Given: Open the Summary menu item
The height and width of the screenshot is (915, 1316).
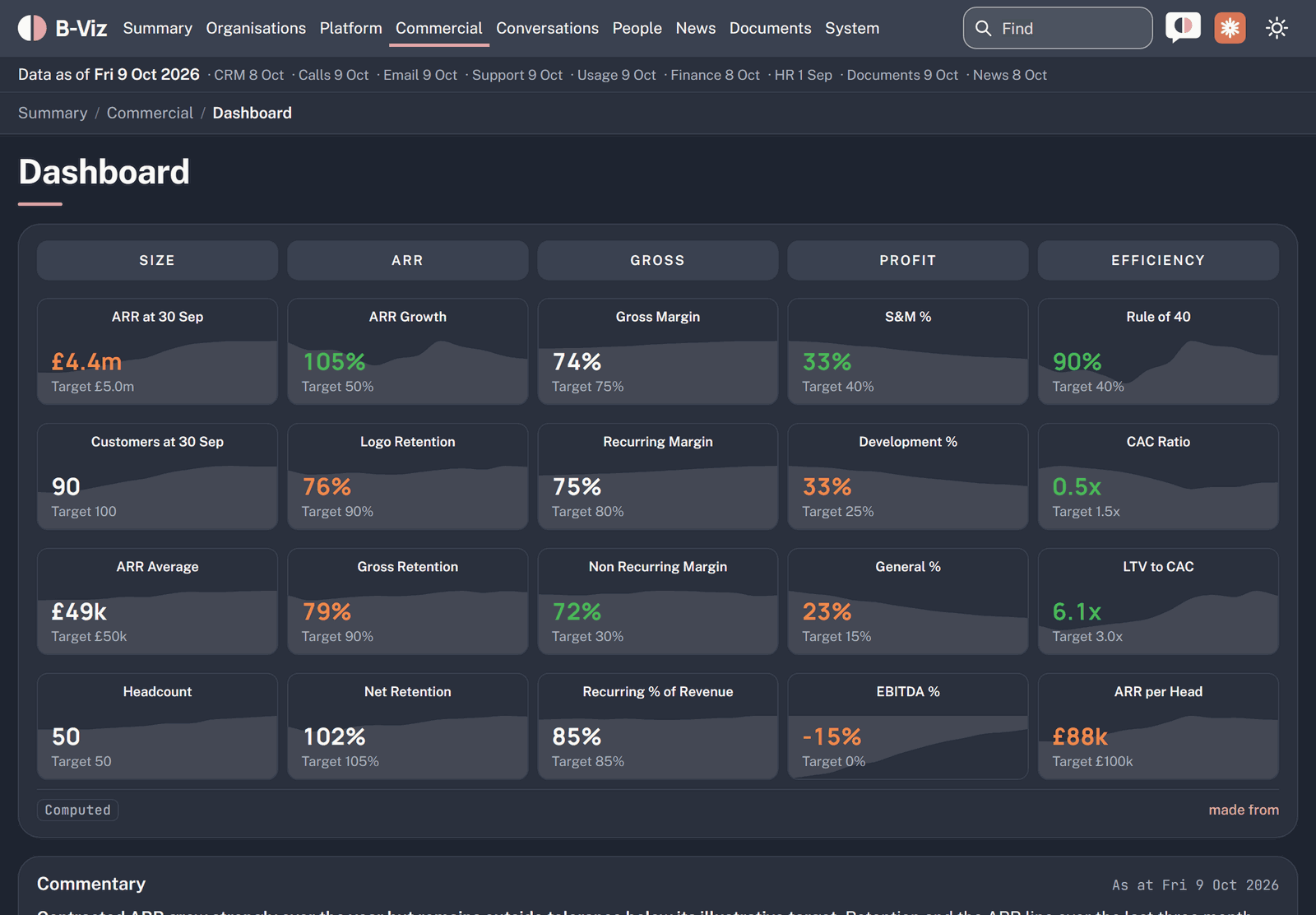Looking at the screenshot, I should (x=158, y=28).
